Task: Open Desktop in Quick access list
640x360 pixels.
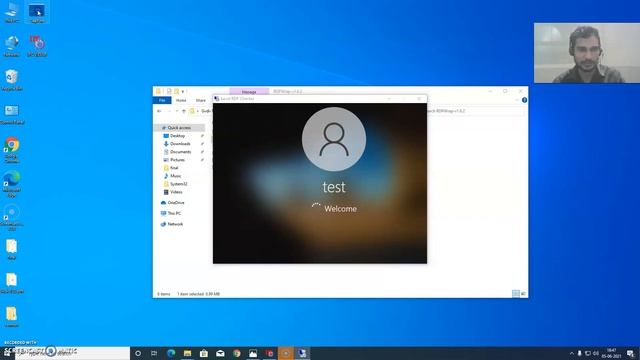Action: (x=178, y=136)
